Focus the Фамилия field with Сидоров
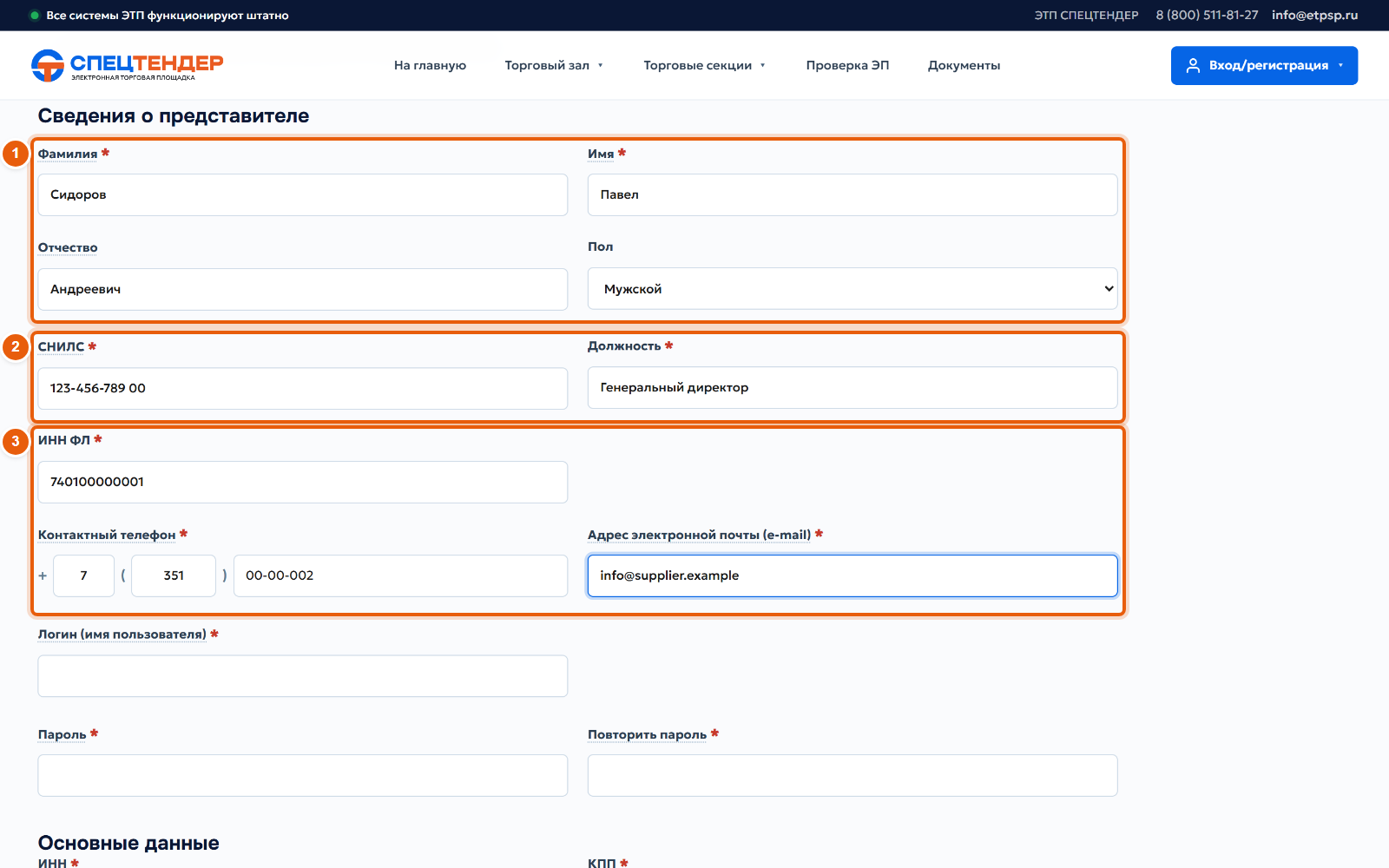 302,194
